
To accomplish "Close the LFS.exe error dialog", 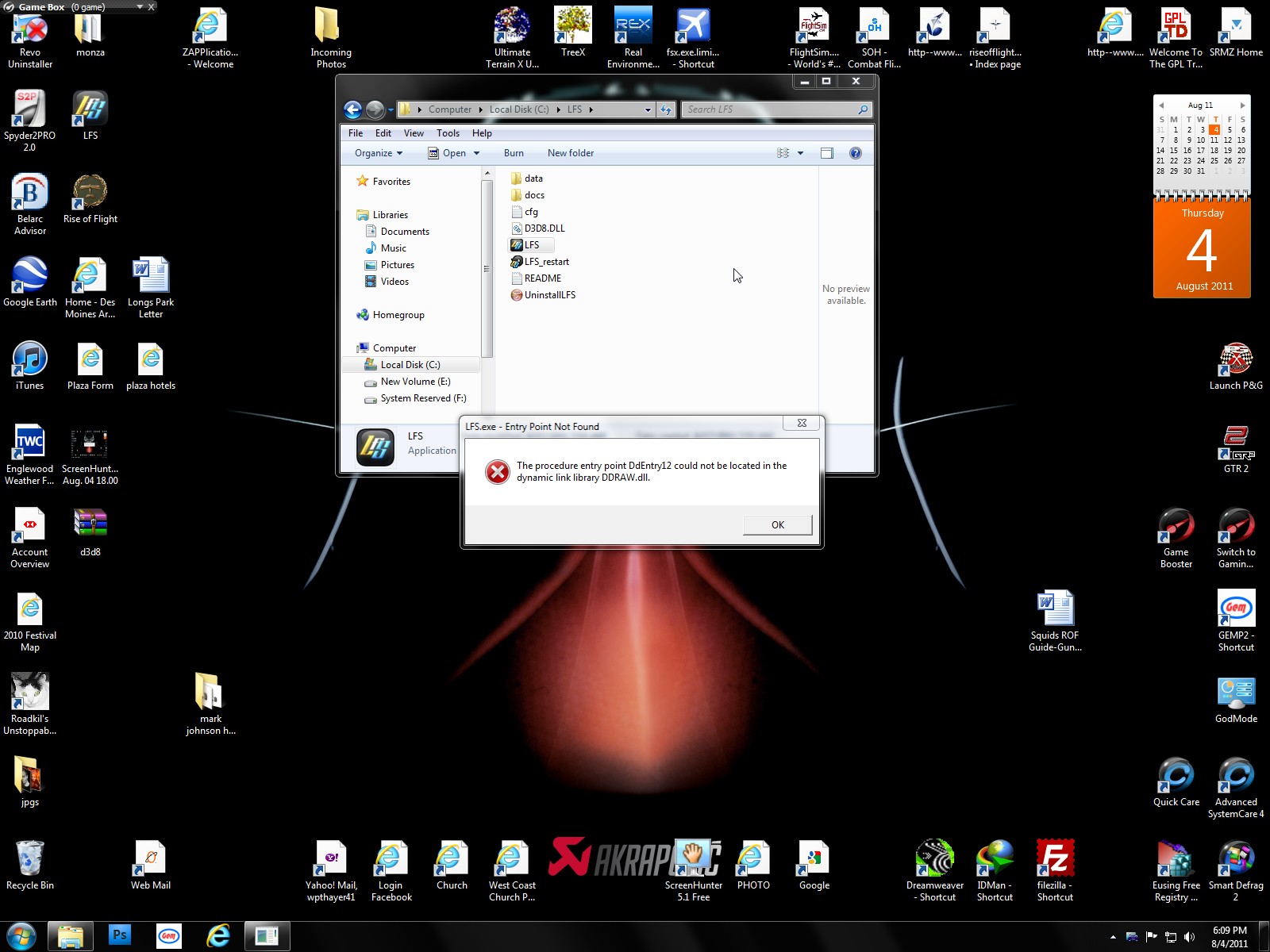I will coord(802,424).
